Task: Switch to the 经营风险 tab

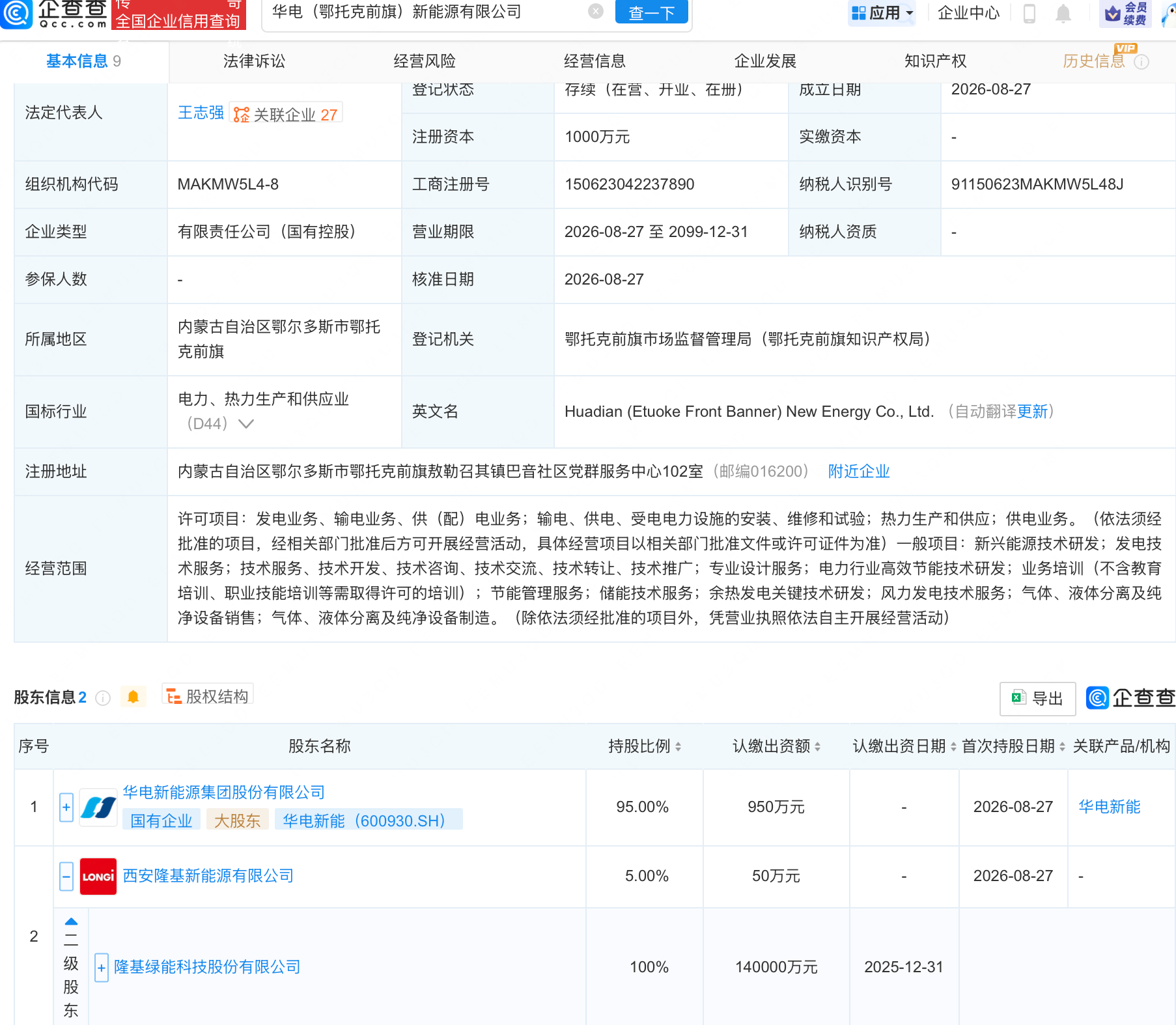Action: (x=425, y=61)
